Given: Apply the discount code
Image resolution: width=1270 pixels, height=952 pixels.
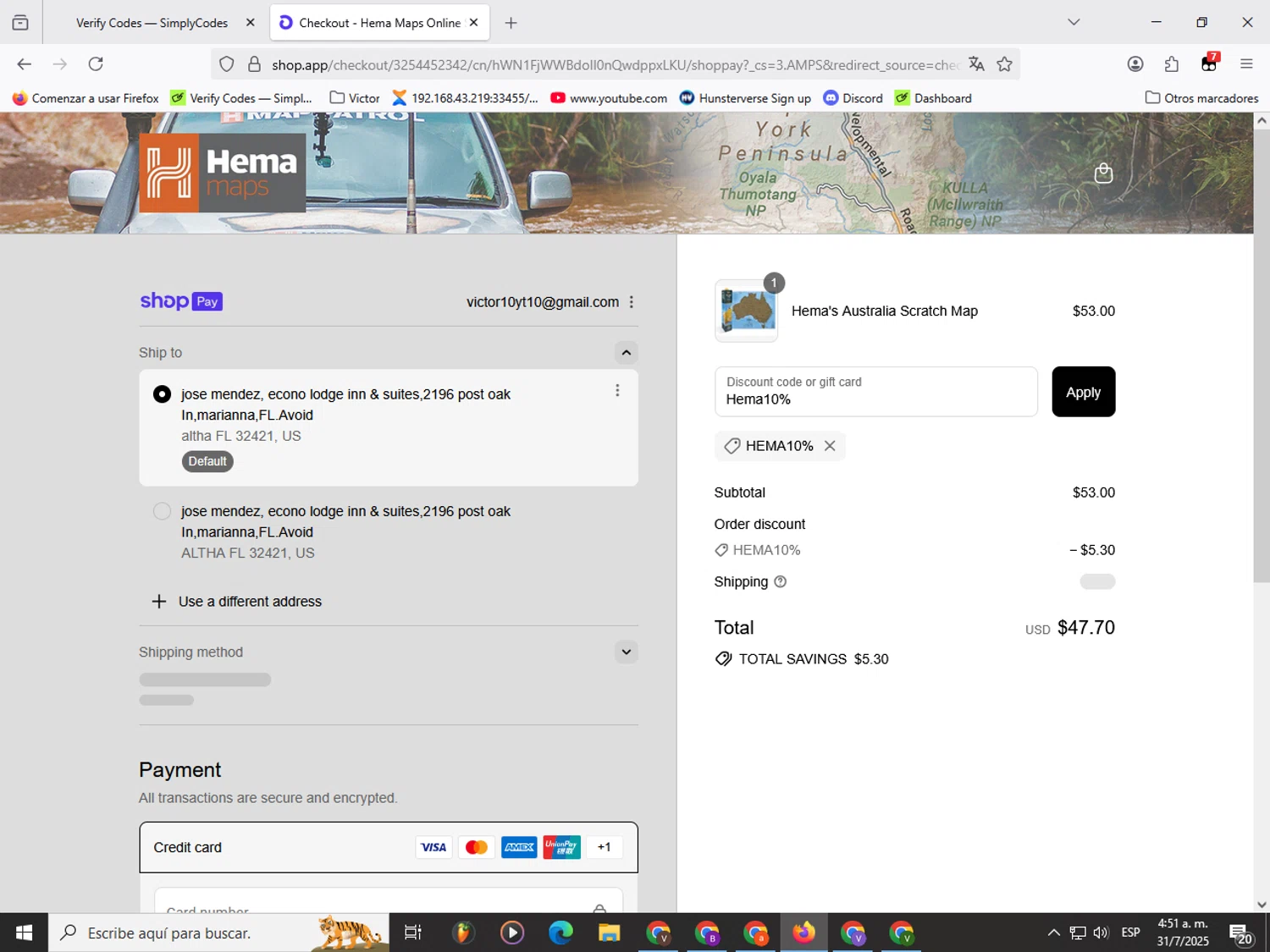Looking at the screenshot, I should point(1083,392).
